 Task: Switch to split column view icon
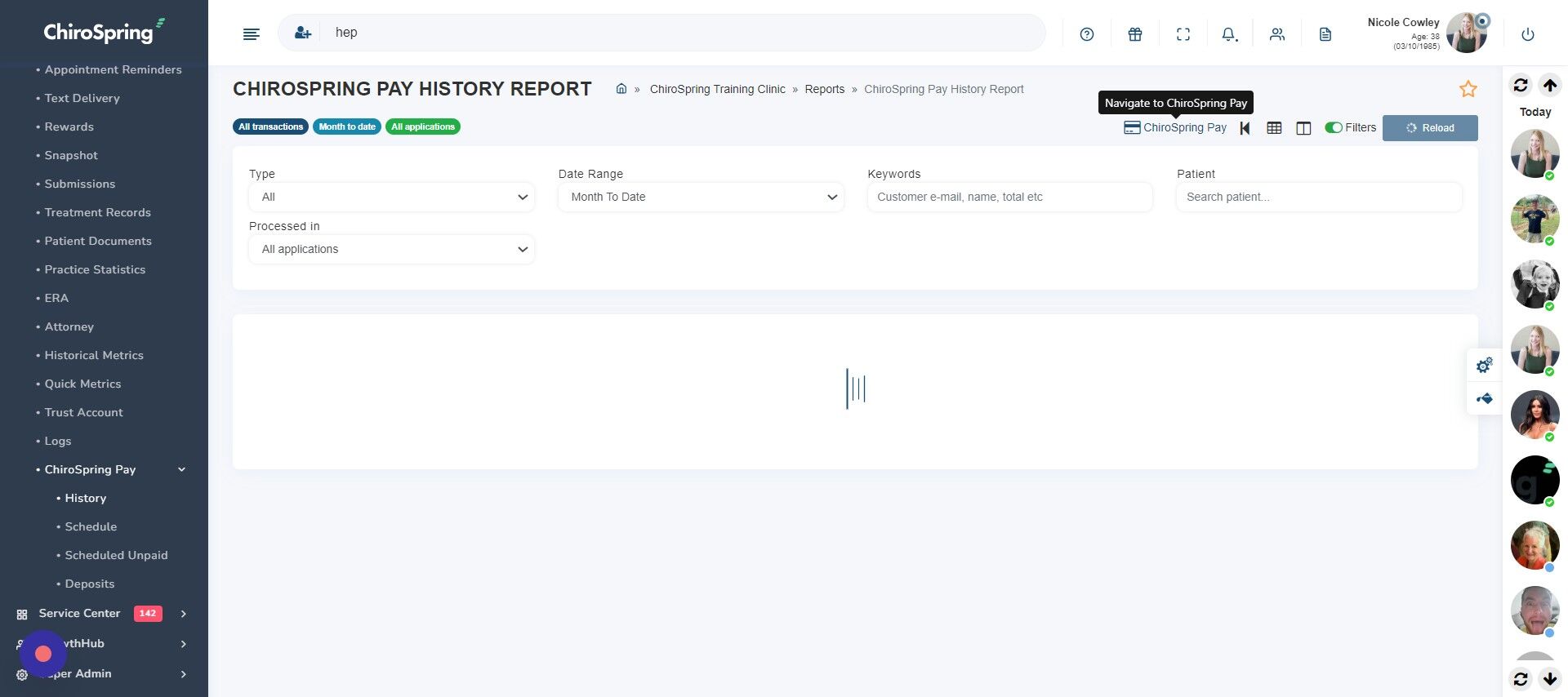(x=1303, y=128)
